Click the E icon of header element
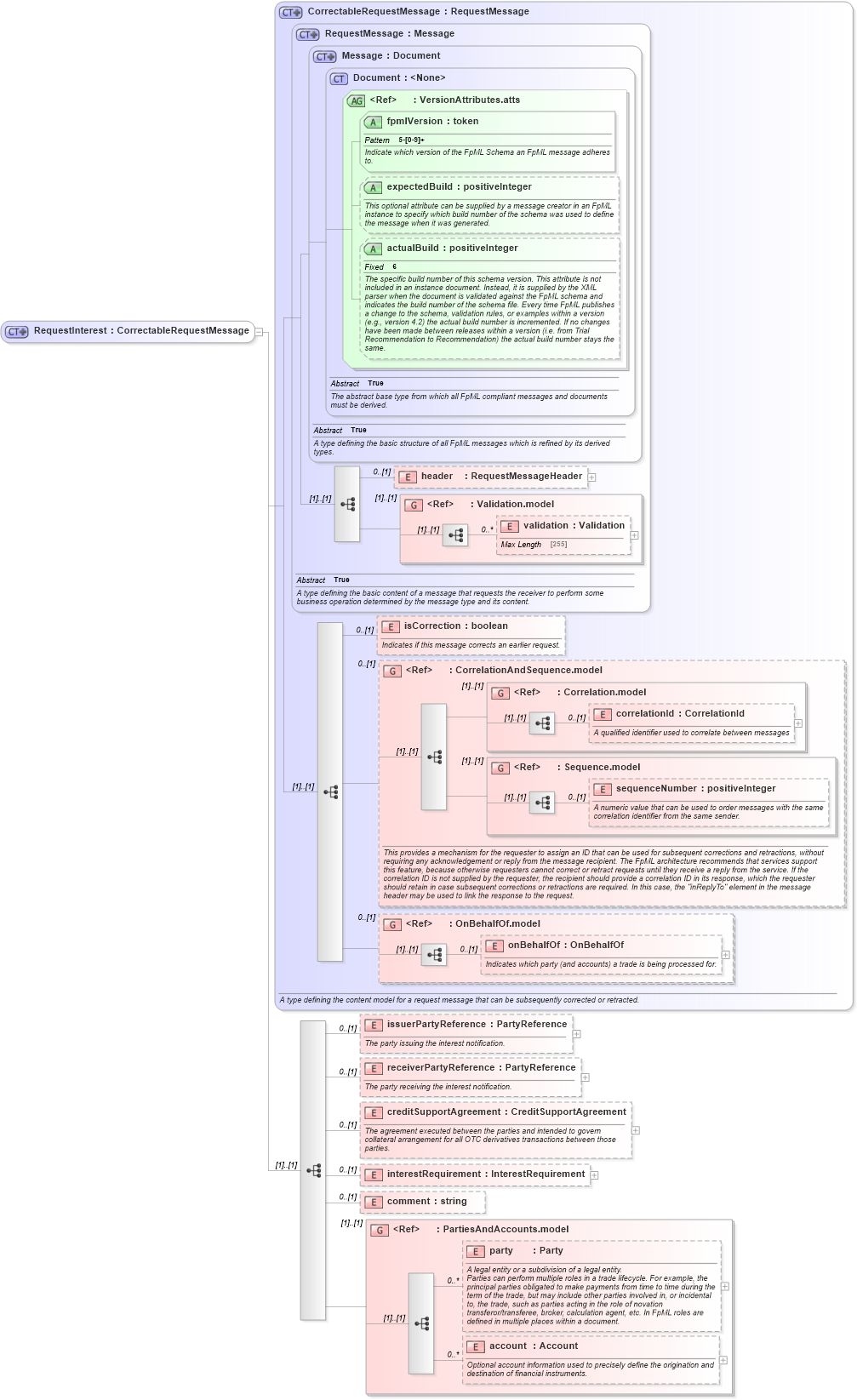This screenshot has width=857, height=1400. click(x=408, y=477)
